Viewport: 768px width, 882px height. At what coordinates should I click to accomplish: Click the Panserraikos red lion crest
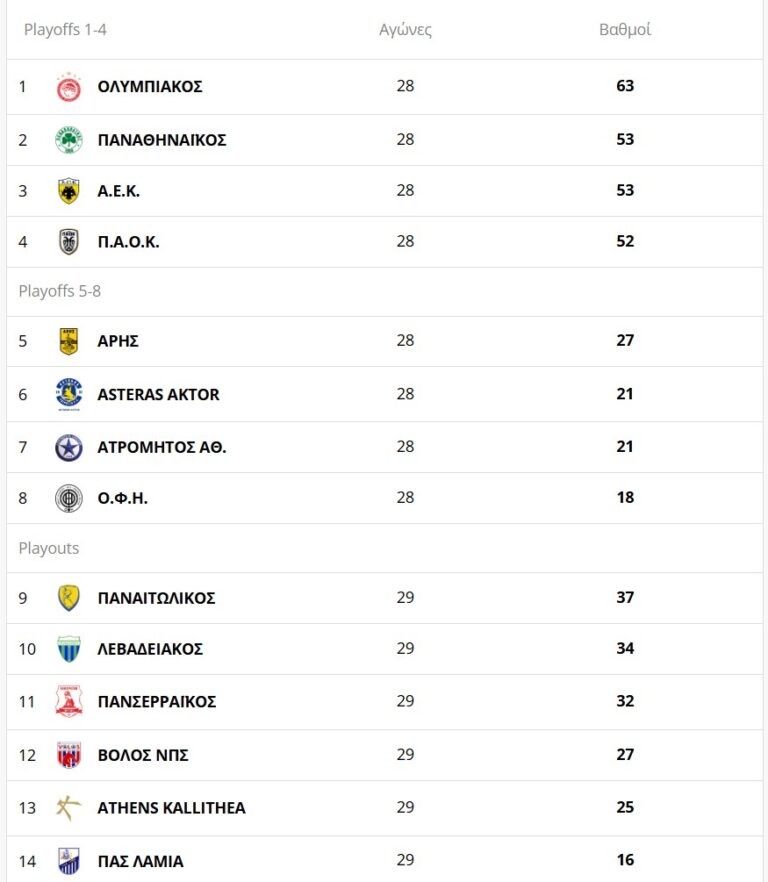pos(69,702)
